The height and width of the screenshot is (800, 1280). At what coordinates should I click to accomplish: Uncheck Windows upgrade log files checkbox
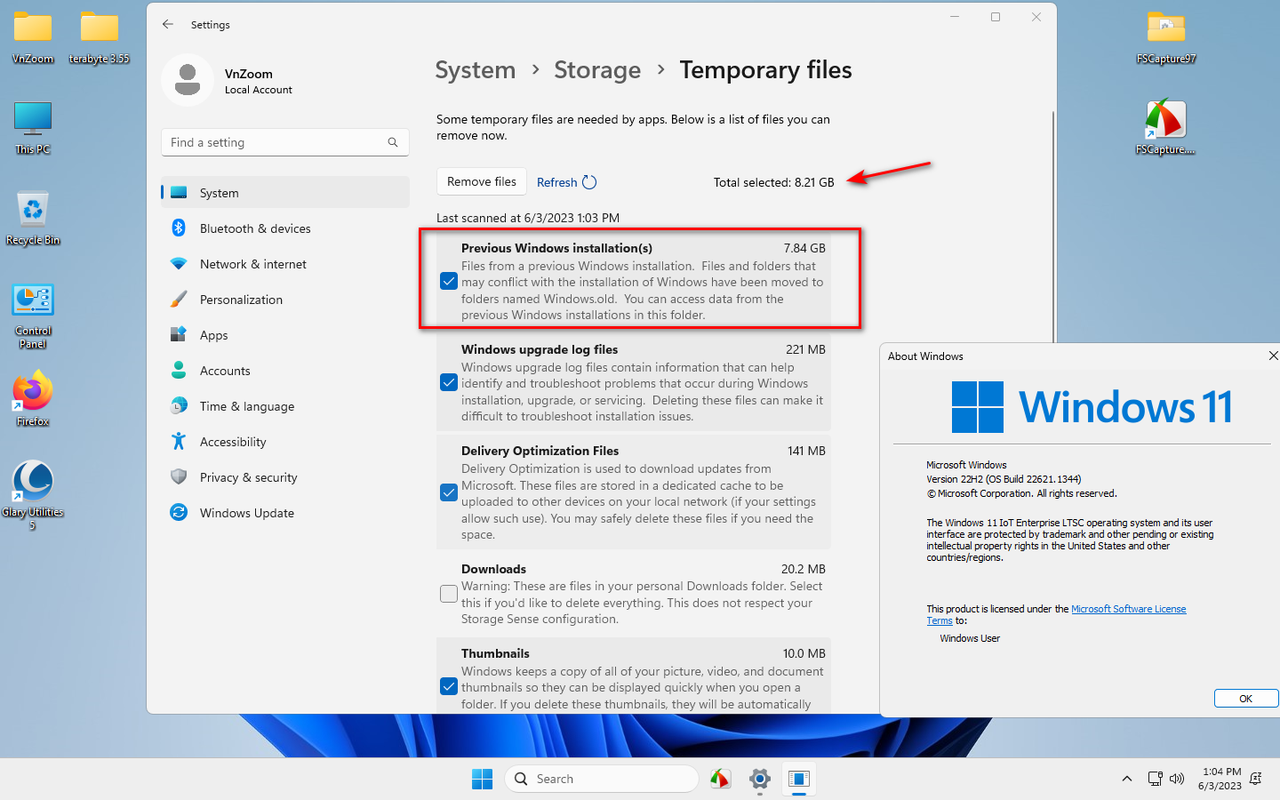(449, 382)
